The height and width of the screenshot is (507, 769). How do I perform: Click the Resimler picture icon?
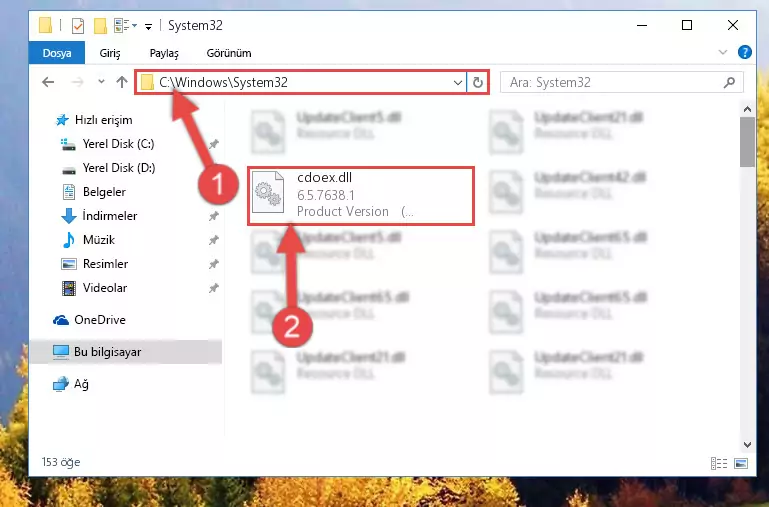(x=69, y=264)
